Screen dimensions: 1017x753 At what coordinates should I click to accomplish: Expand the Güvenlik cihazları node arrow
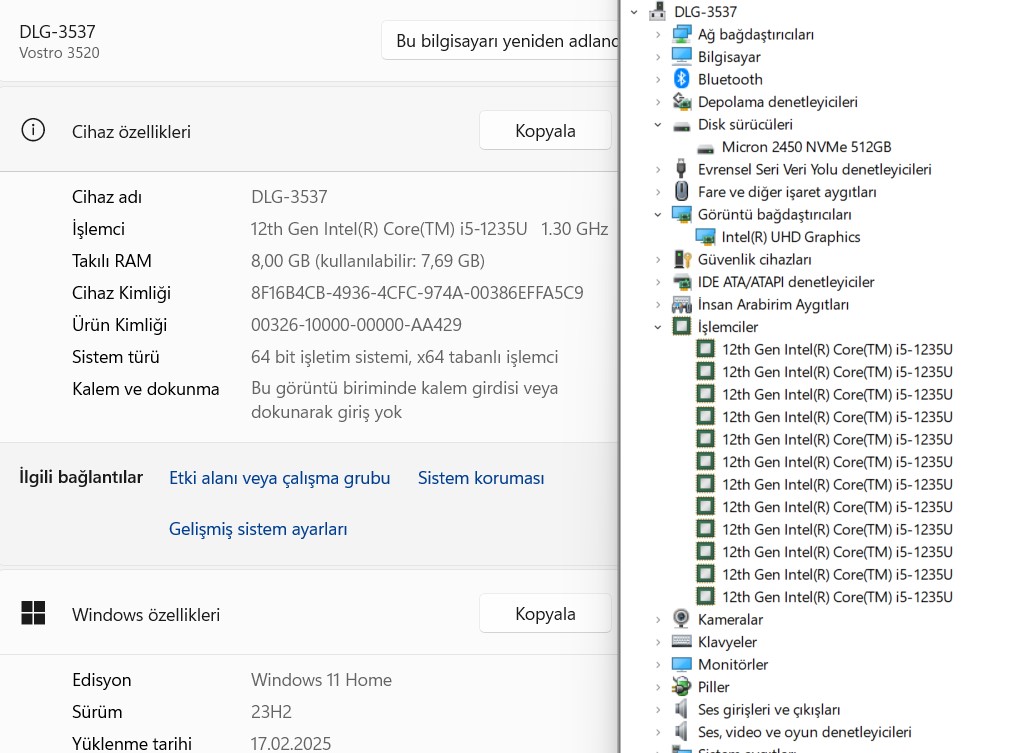tap(658, 259)
